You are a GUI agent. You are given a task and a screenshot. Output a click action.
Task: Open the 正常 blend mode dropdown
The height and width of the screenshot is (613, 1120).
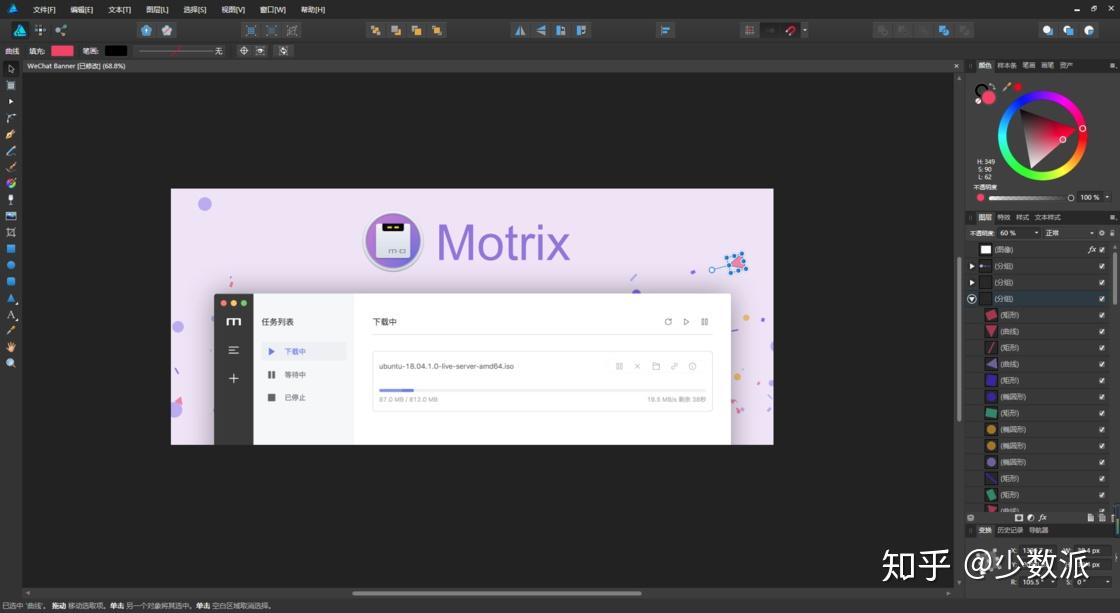1069,233
